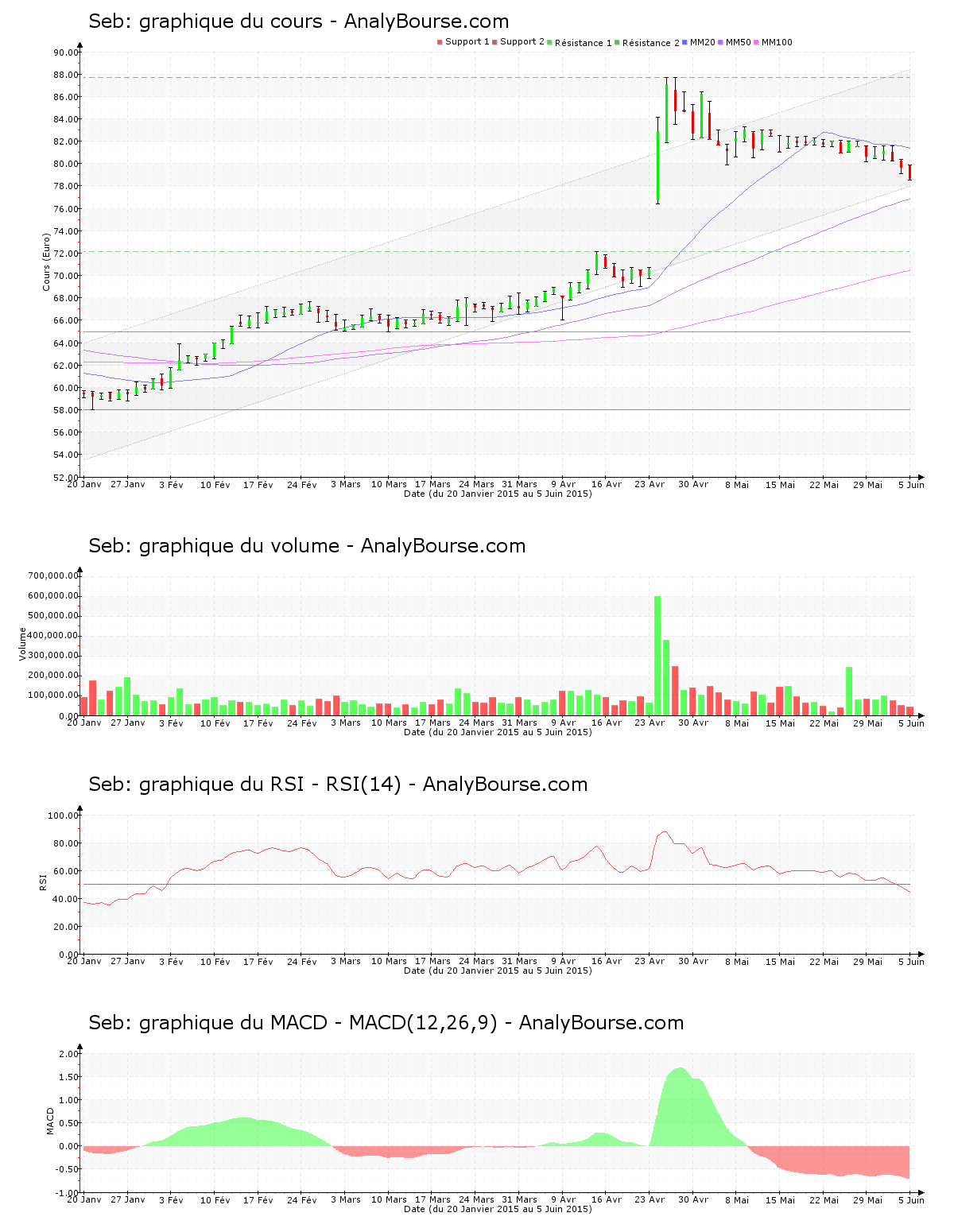Click the MM20 legend label text
Image resolution: width=954 pixels, height=1232 pixels.
point(702,42)
